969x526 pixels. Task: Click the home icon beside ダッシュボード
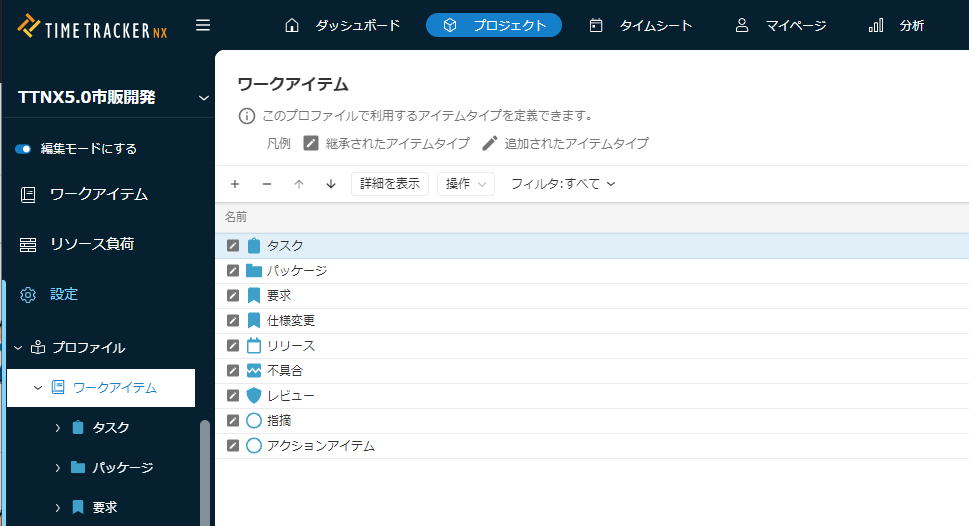(292, 25)
